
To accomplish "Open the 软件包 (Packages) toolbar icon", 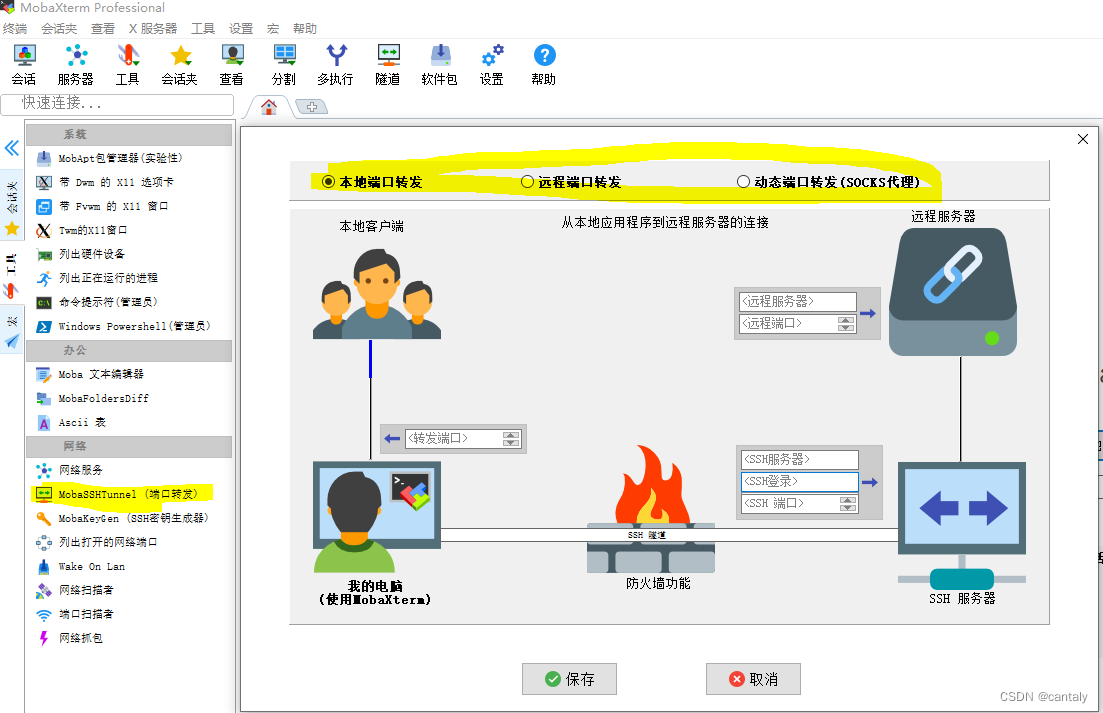I will 439,64.
